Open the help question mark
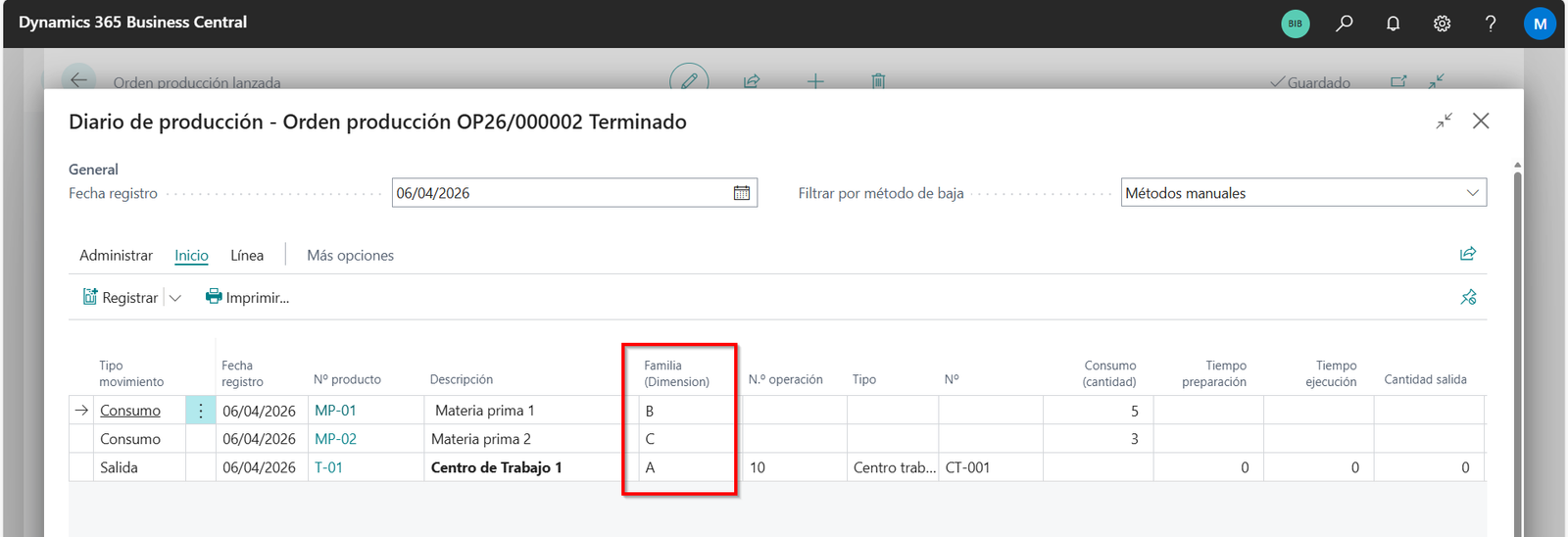The width and height of the screenshot is (1568, 537). pyautogui.click(x=1491, y=24)
